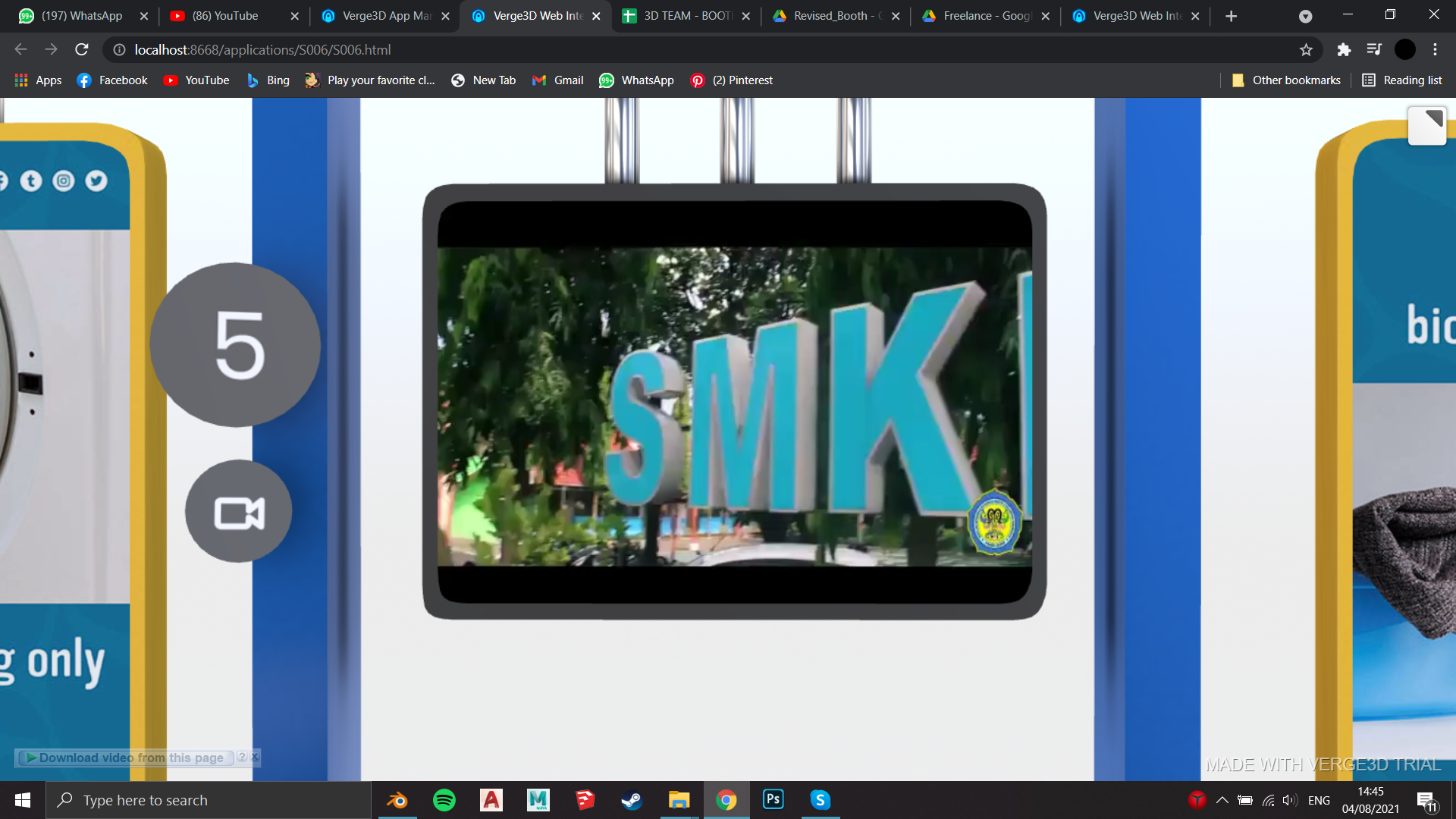
Task: Open the Reading list panel
Action: pyautogui.click(x=1402, y=80)
